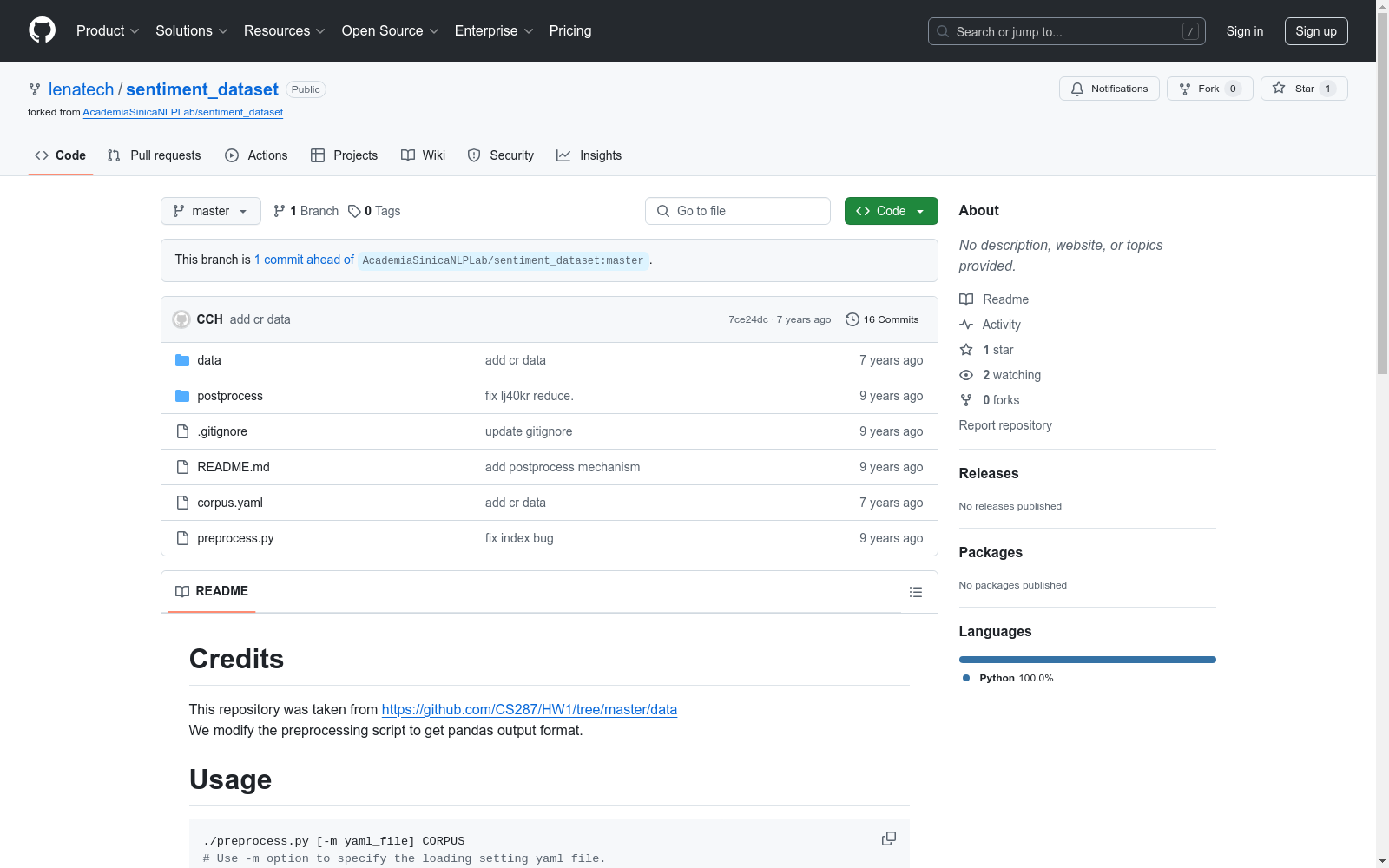The height and width of the screenshot is (868, 1389).
Task: Click Report repository link
Action: pyautogui.click(x=1005, y=425)
